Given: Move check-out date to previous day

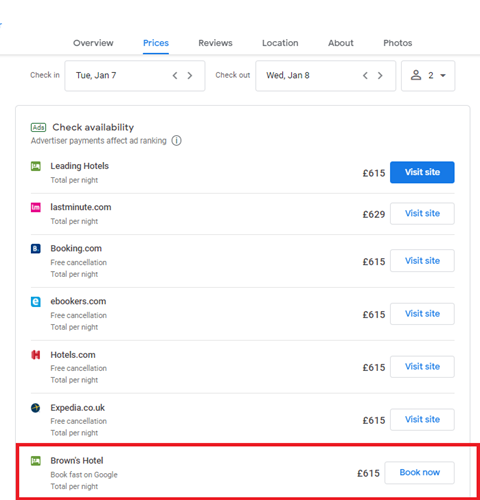Looking at the screenshot, I should [365, 76].
